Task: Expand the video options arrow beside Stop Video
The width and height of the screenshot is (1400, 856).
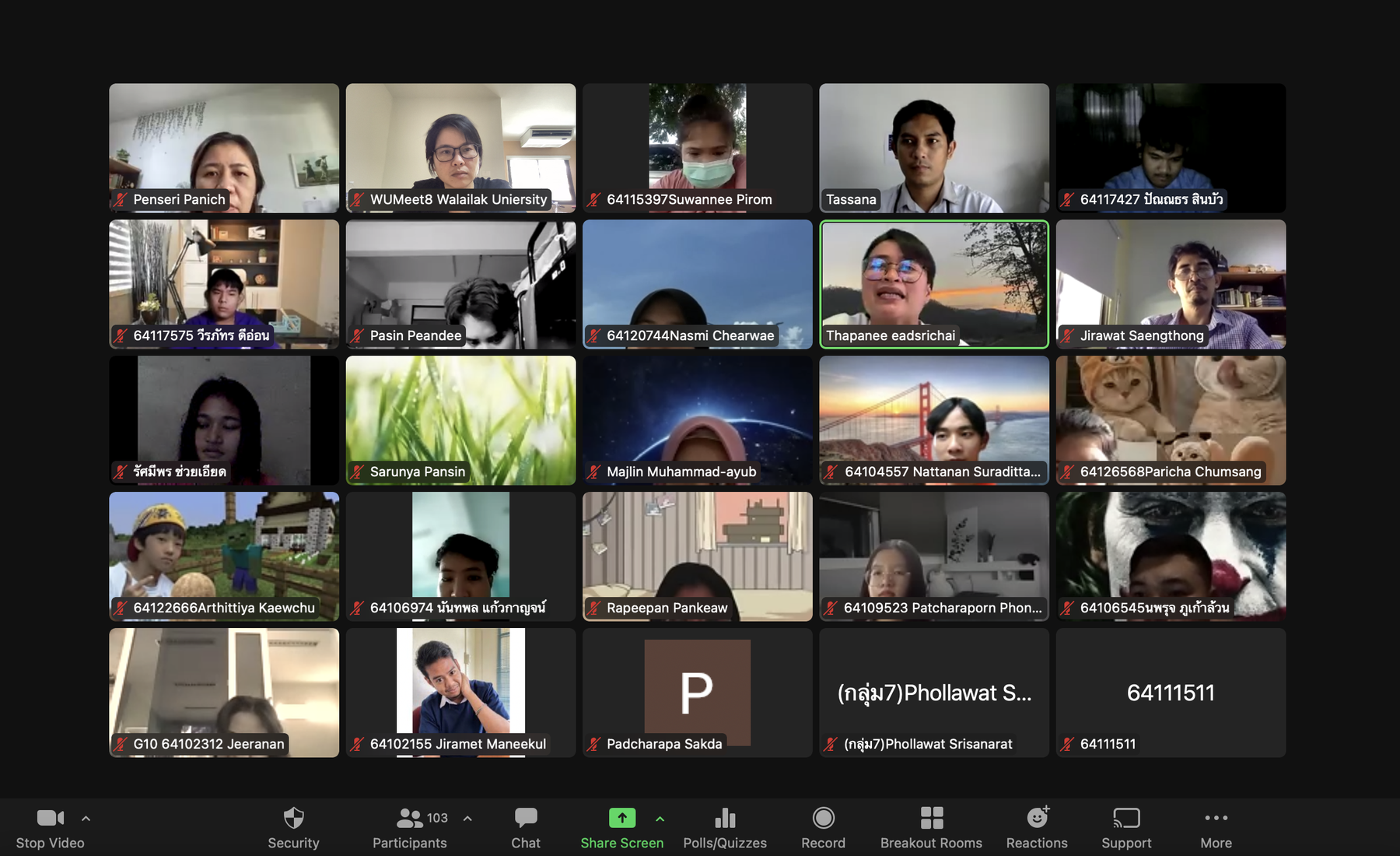Action: point(86,819)
